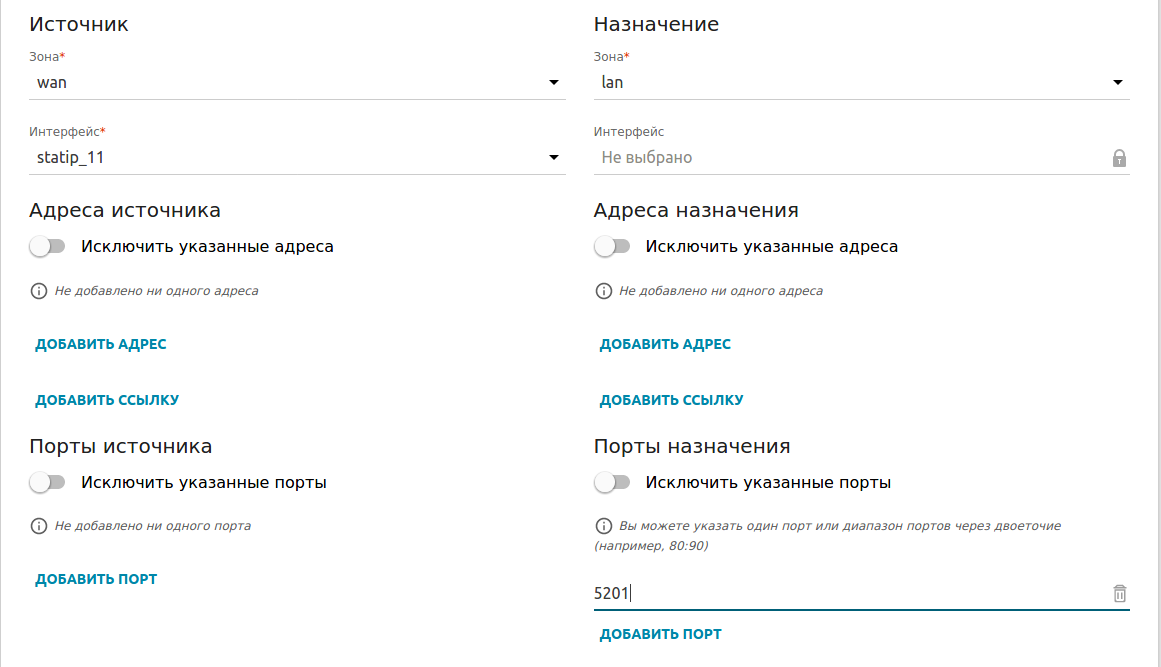This screenshot has height=667, width=1161.
Task: Add a source address reference link
Action: click(x=107, y=401)
